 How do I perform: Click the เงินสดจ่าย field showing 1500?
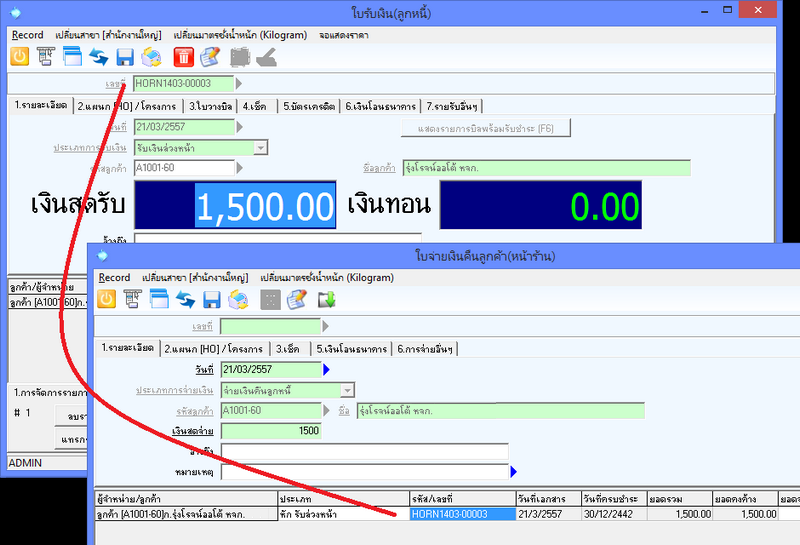(x=271, y=431)
